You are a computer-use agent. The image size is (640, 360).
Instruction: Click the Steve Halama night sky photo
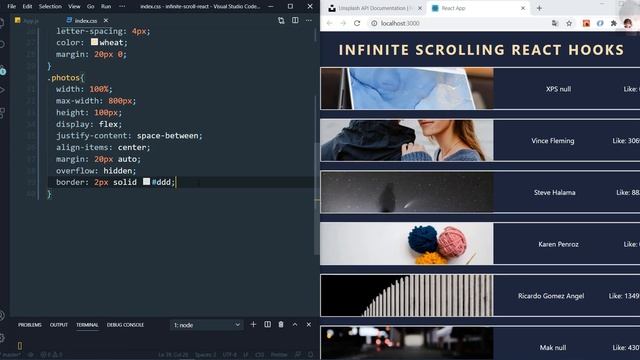407,192
